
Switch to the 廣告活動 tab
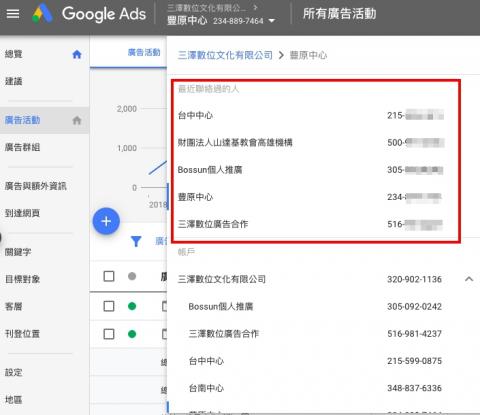point(144,52)
